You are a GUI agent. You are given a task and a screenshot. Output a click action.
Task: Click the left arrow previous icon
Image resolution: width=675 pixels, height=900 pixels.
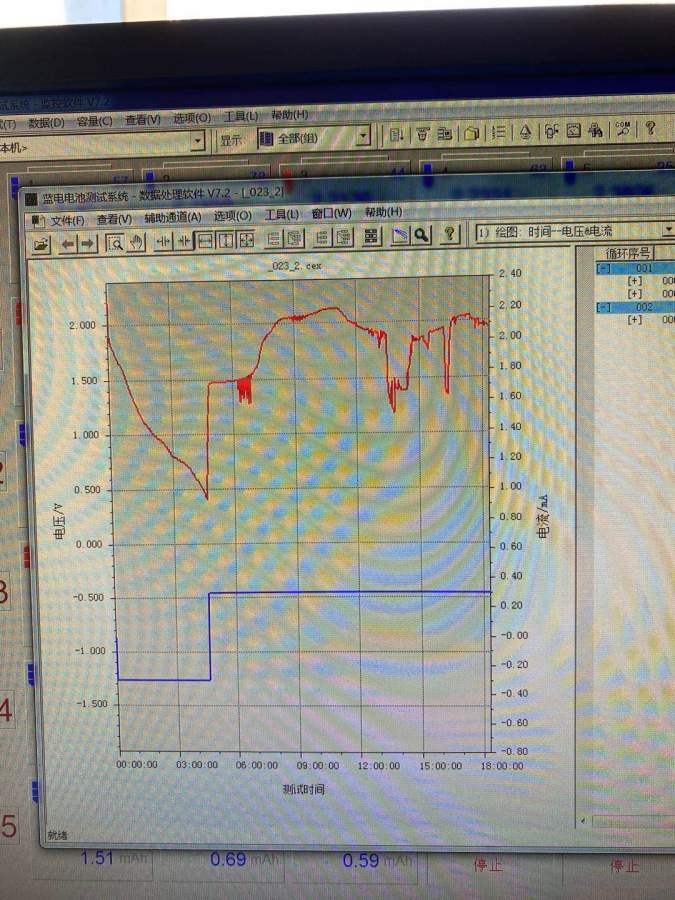(x=68, y=241)
